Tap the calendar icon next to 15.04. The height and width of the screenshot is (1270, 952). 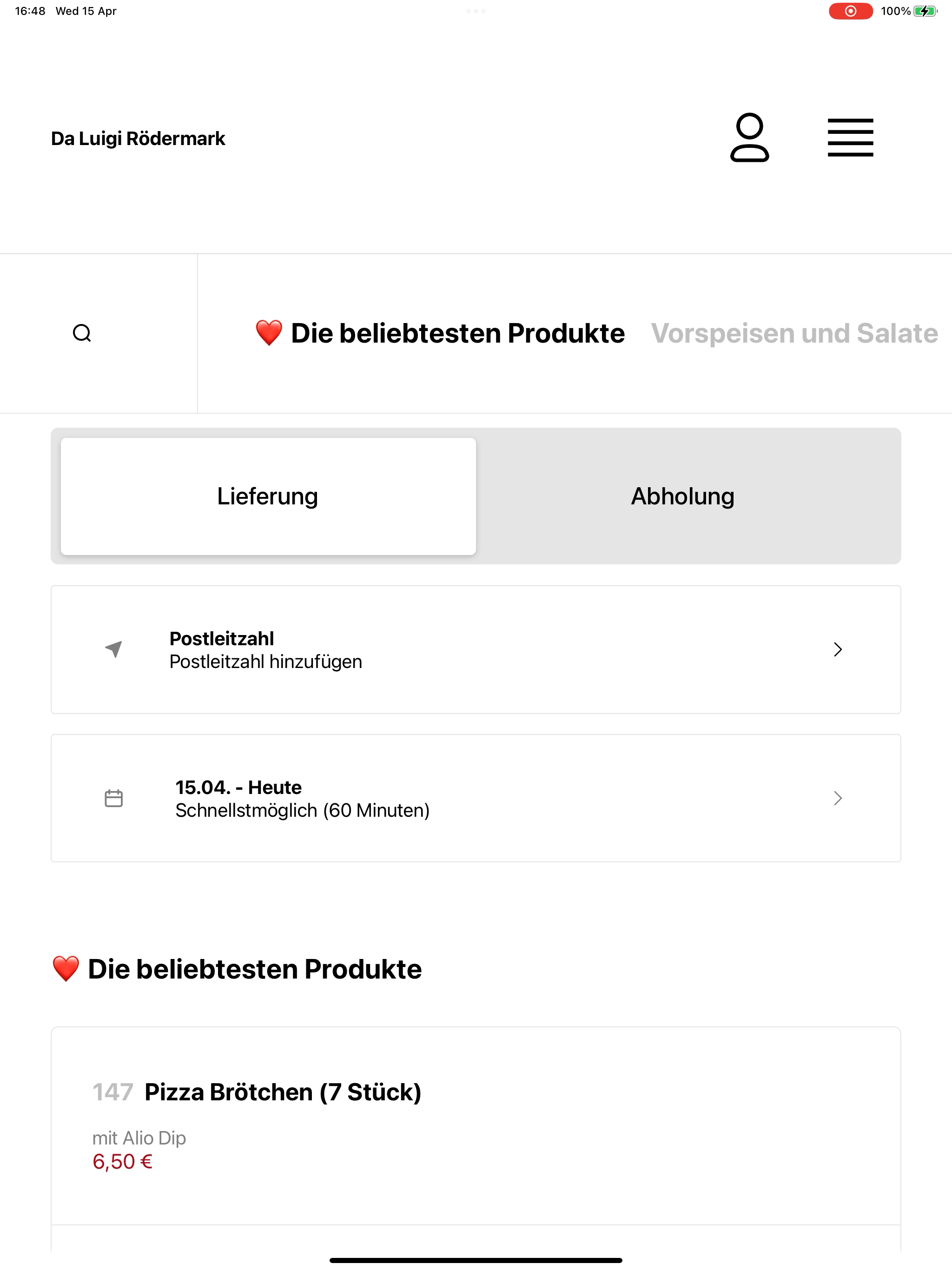114,798
